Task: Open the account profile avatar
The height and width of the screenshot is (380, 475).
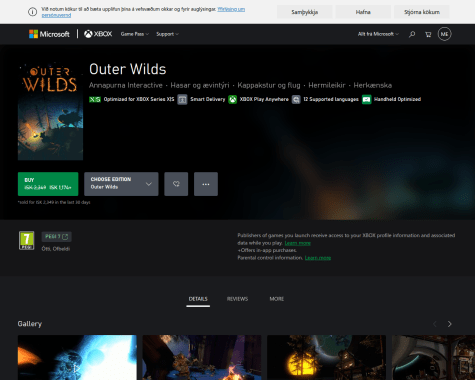Action: click(x=444, y=34)
